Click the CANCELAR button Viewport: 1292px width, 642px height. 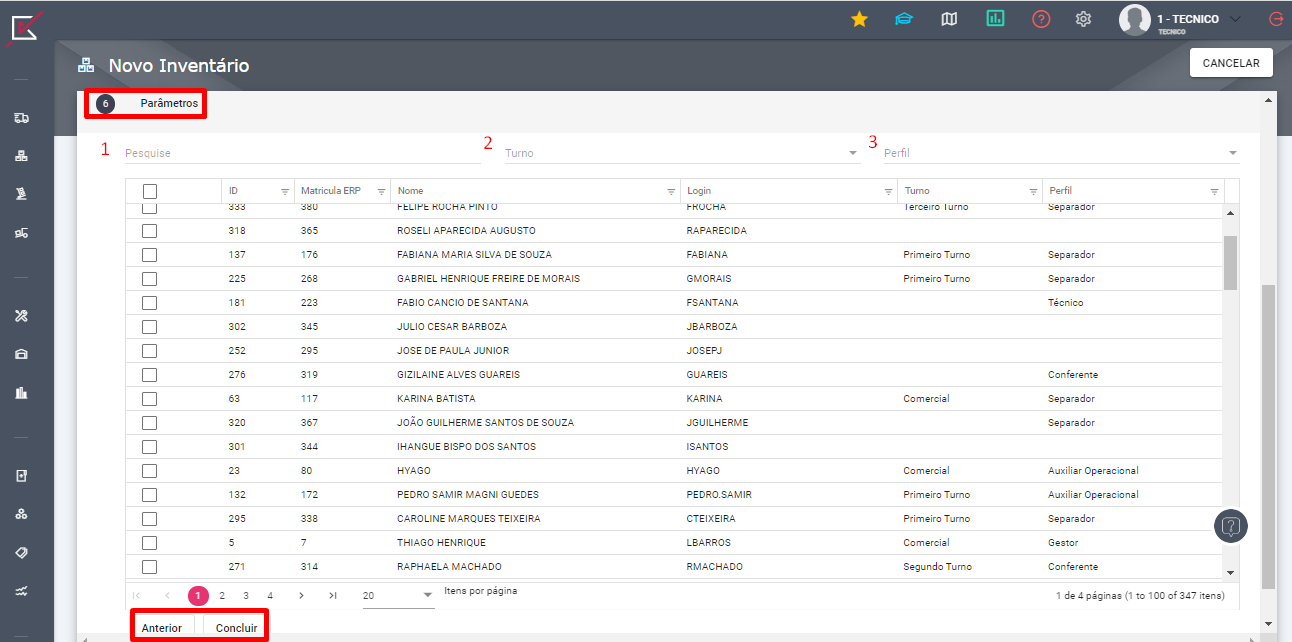coord(1231,63)
